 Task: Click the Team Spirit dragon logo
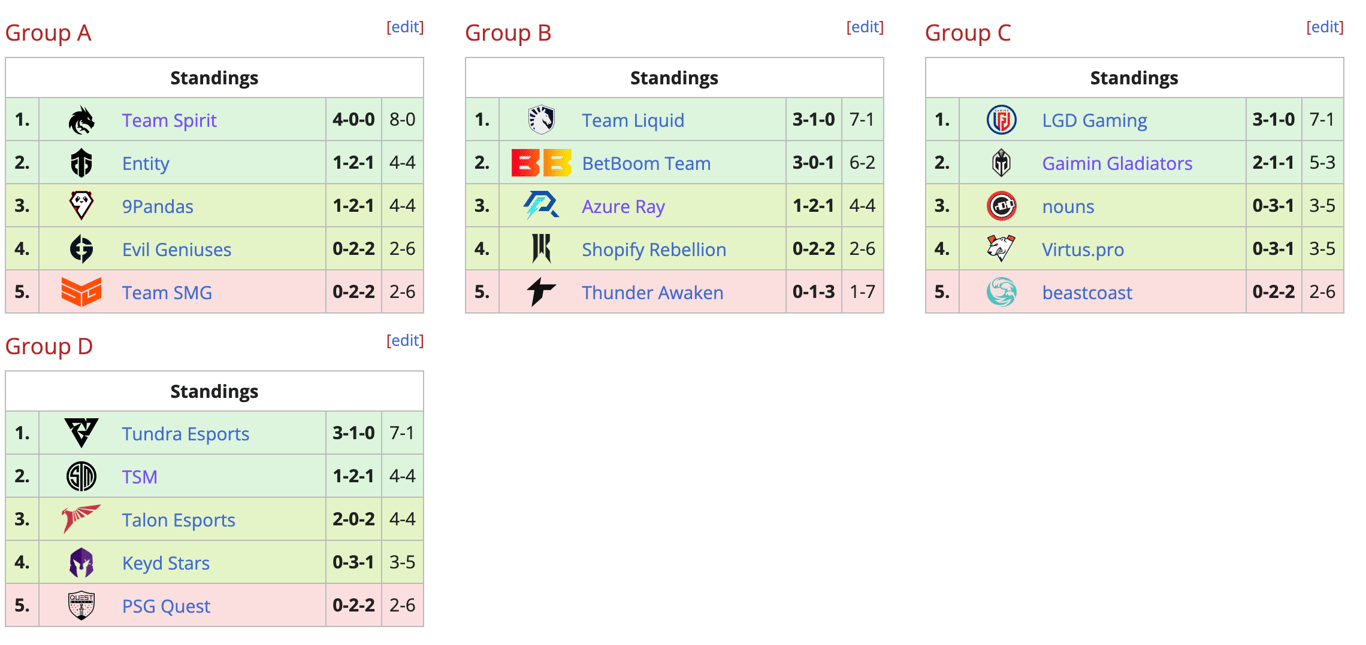(x=81, y=120)
